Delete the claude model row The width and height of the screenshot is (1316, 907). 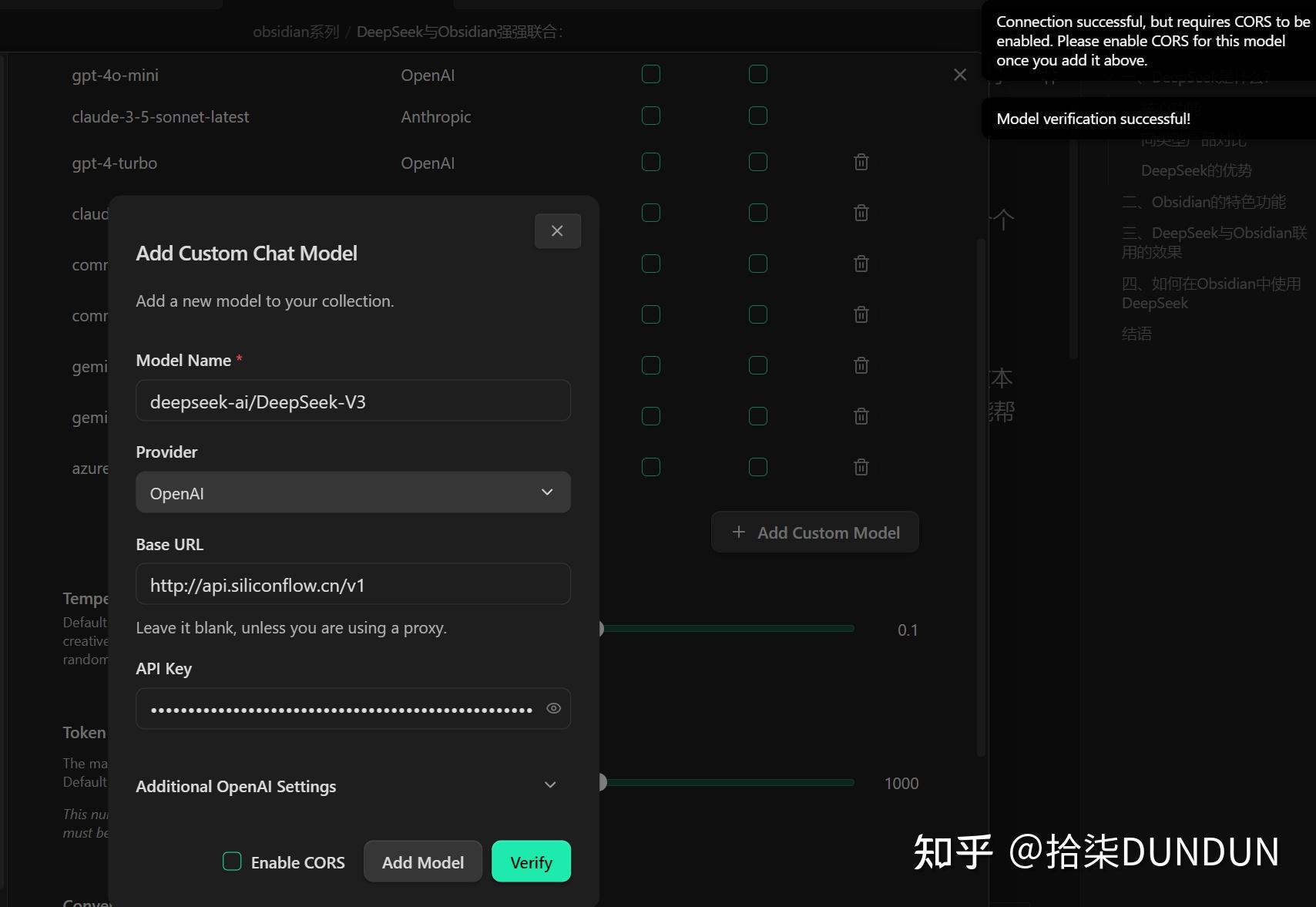(861, 213)
